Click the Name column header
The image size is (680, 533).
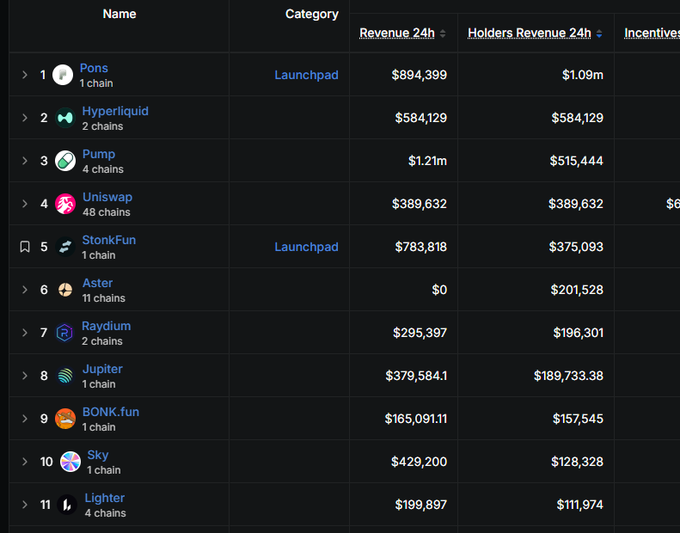(x=119, y=14)
